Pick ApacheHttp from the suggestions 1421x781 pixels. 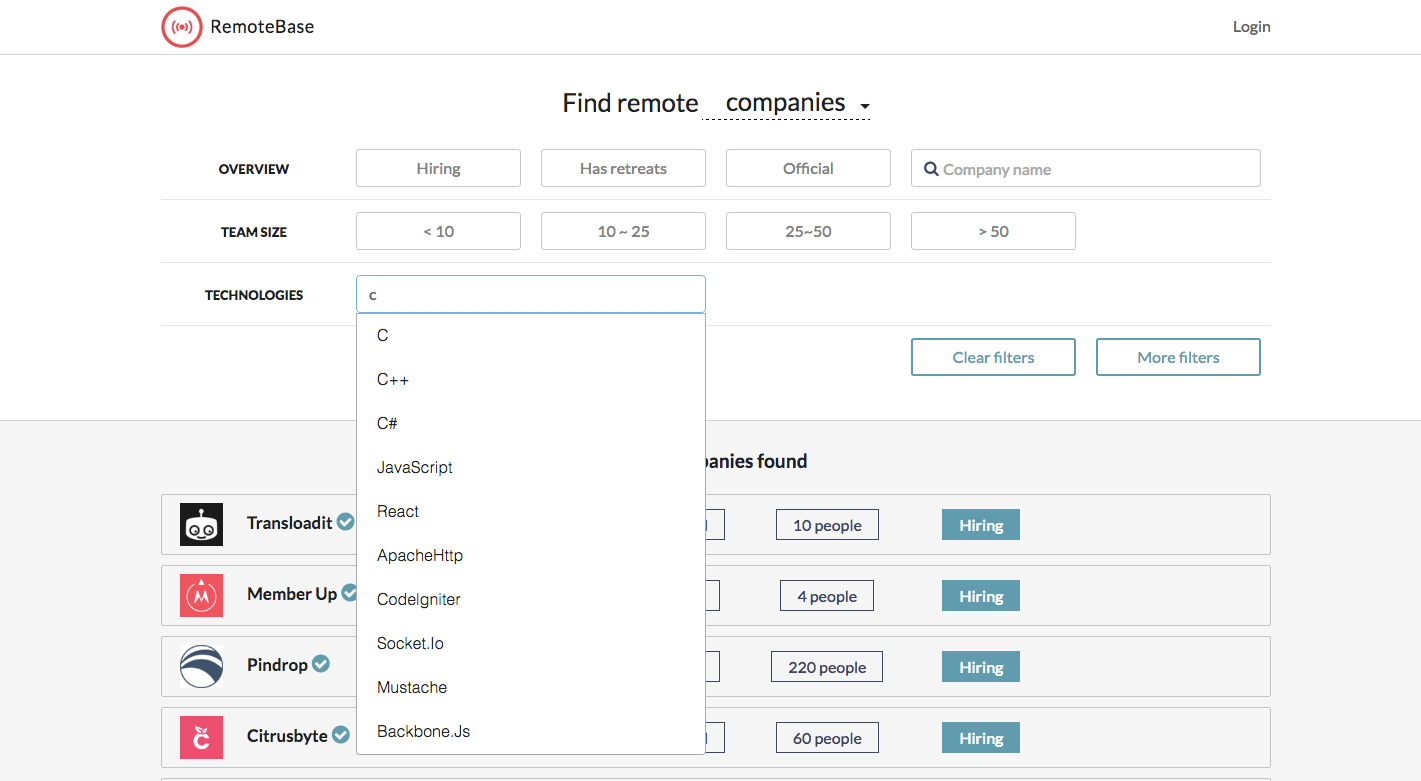coord(531,556)
